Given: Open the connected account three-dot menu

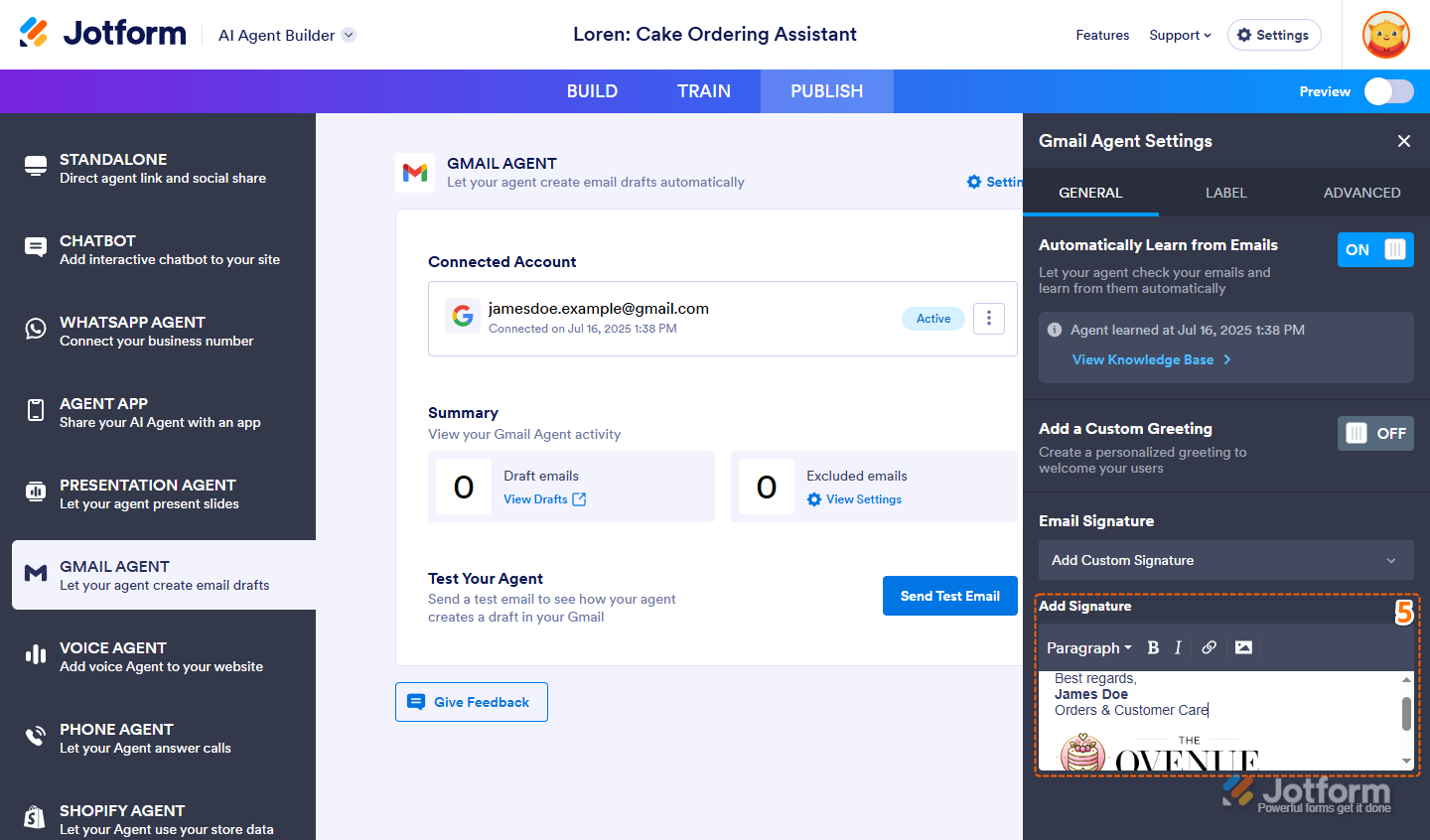Looking at the screenshot, I should 989,319.
